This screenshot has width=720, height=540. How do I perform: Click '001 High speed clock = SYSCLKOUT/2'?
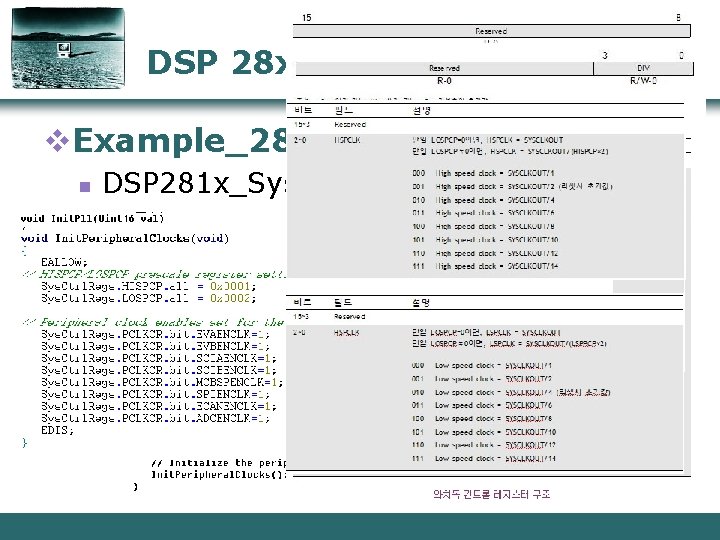[512, 186]
